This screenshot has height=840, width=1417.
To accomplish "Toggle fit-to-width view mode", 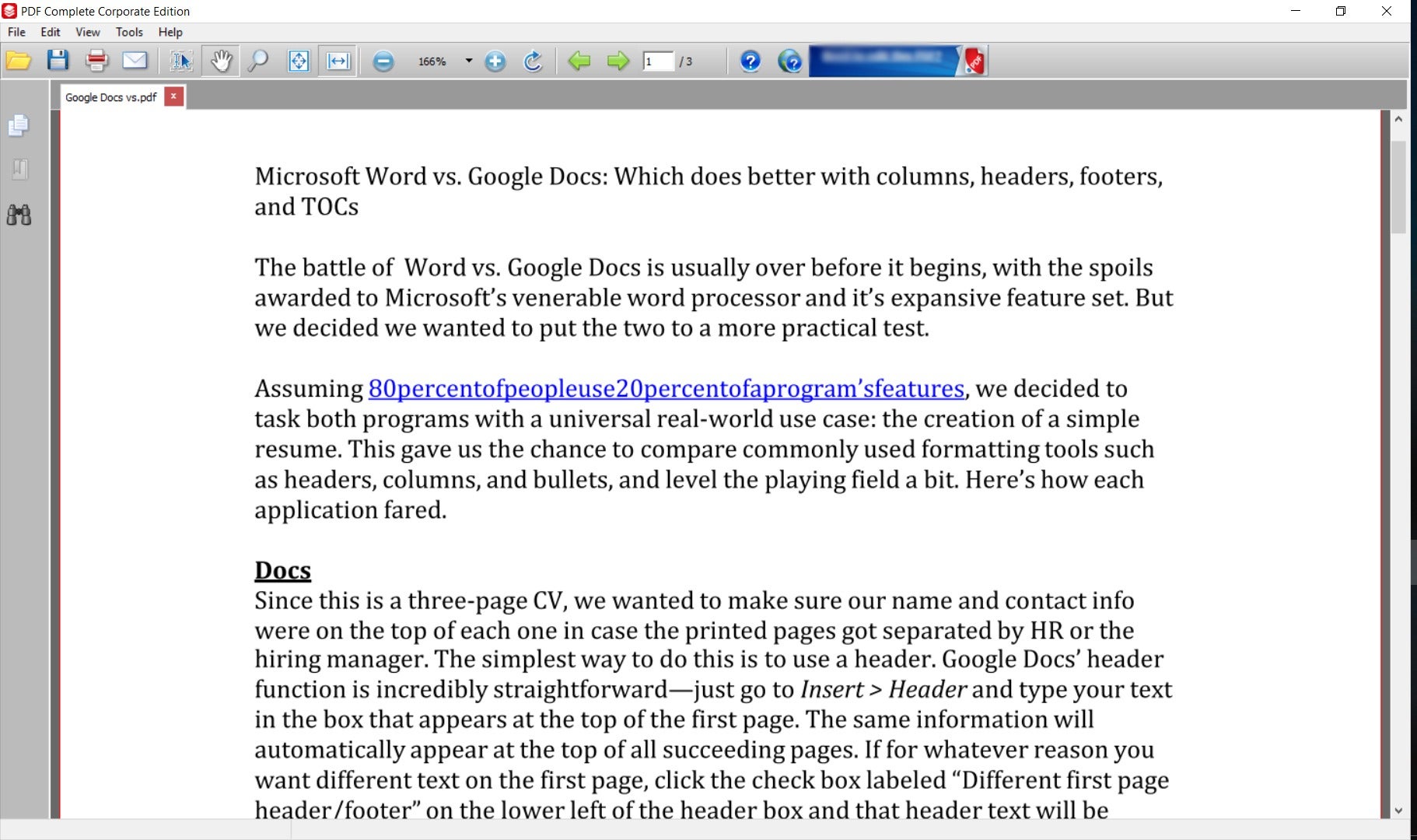I will (x=338, y=61).
